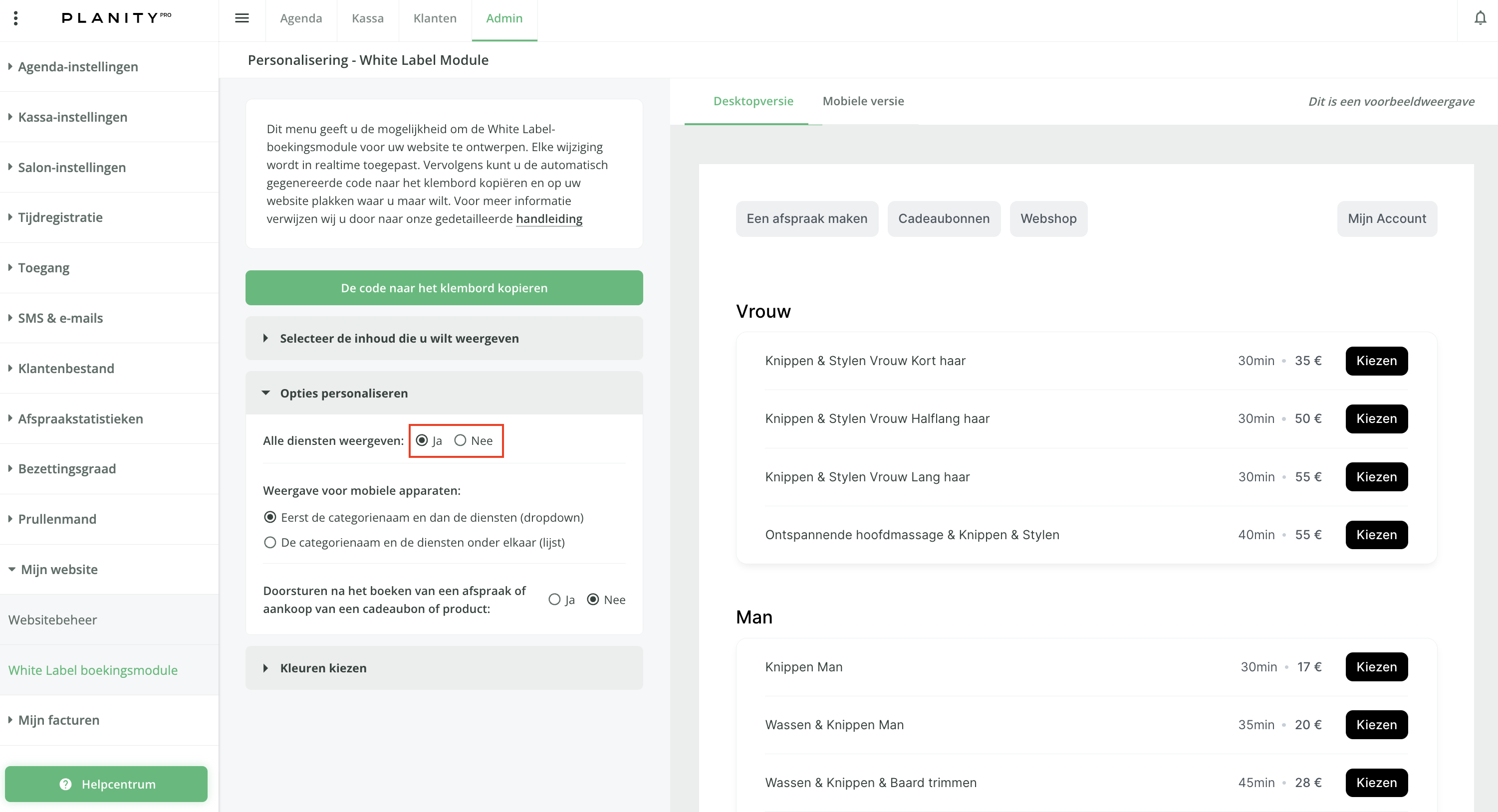Choose Wassen & Knippen & Baard trimmen

click(x=1376, y=783)
